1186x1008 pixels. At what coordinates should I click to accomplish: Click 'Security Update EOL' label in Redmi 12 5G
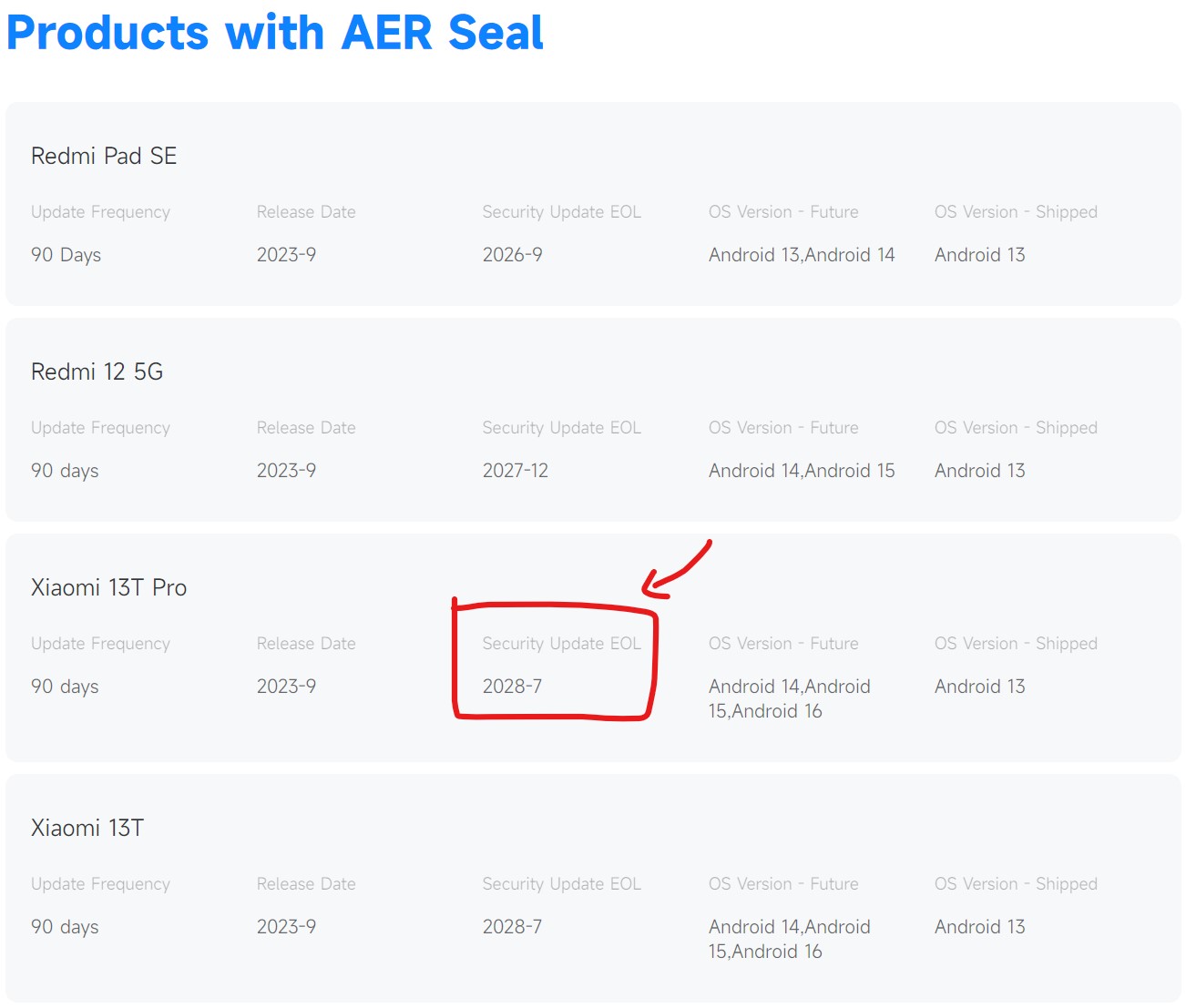pos(562,428)
